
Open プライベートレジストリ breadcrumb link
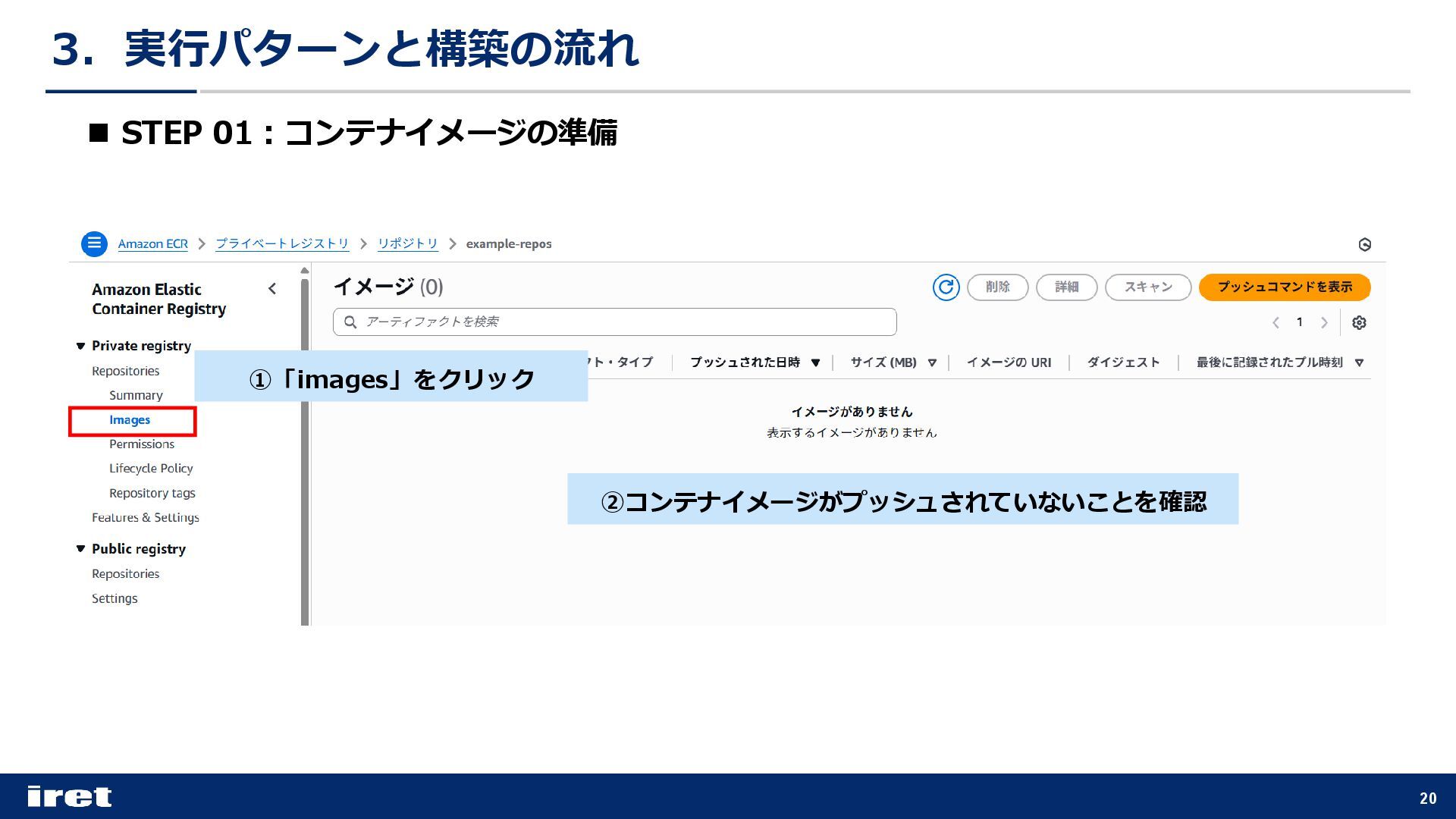pos(282,243)
